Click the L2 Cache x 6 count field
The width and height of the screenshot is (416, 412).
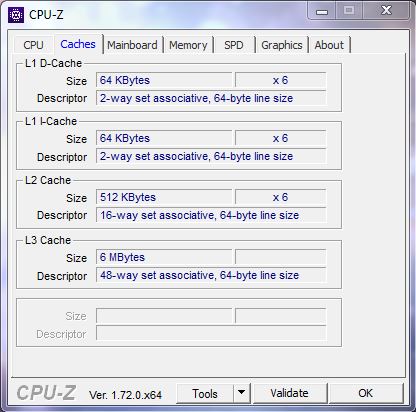click(x=280, y=197)
